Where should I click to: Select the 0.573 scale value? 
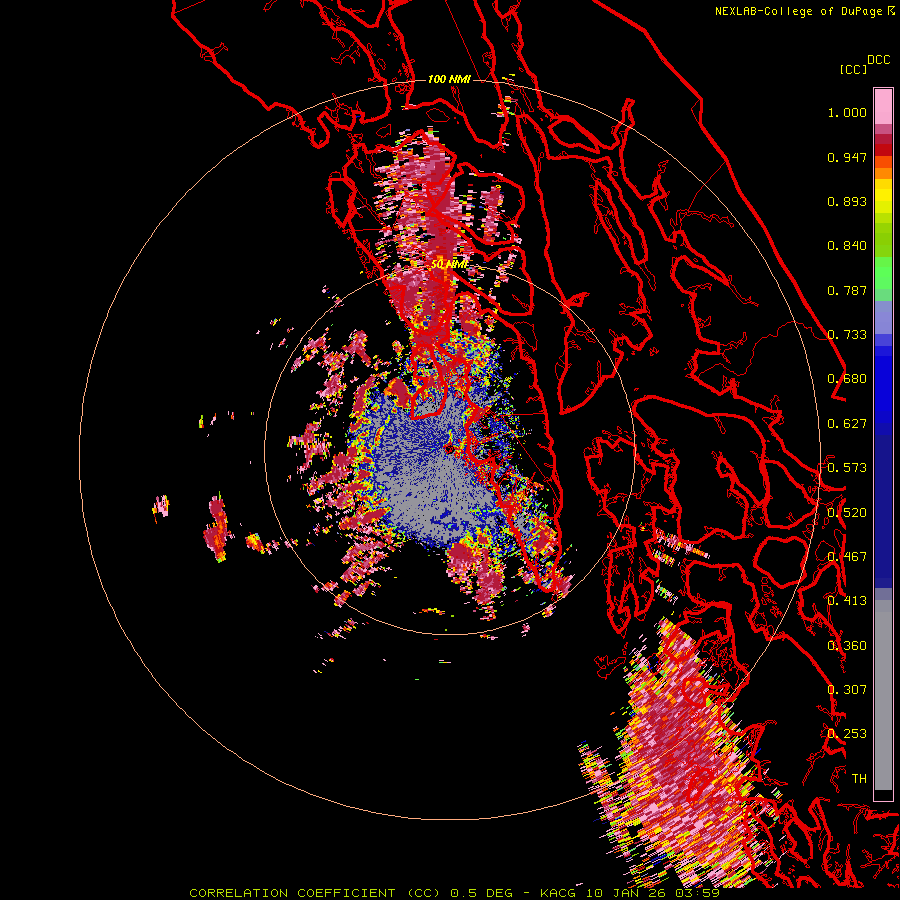pos(847,468)
